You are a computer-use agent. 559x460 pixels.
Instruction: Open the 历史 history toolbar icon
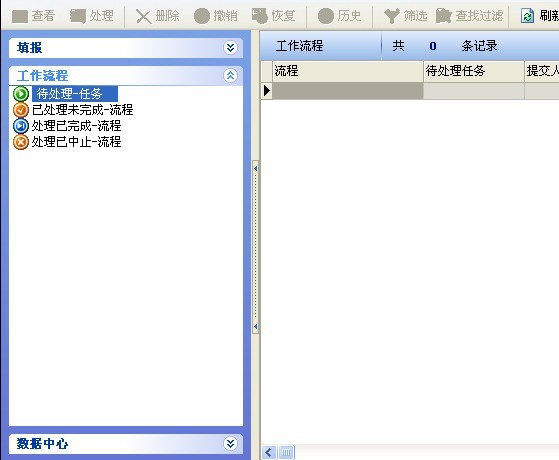tap(325, 16)
